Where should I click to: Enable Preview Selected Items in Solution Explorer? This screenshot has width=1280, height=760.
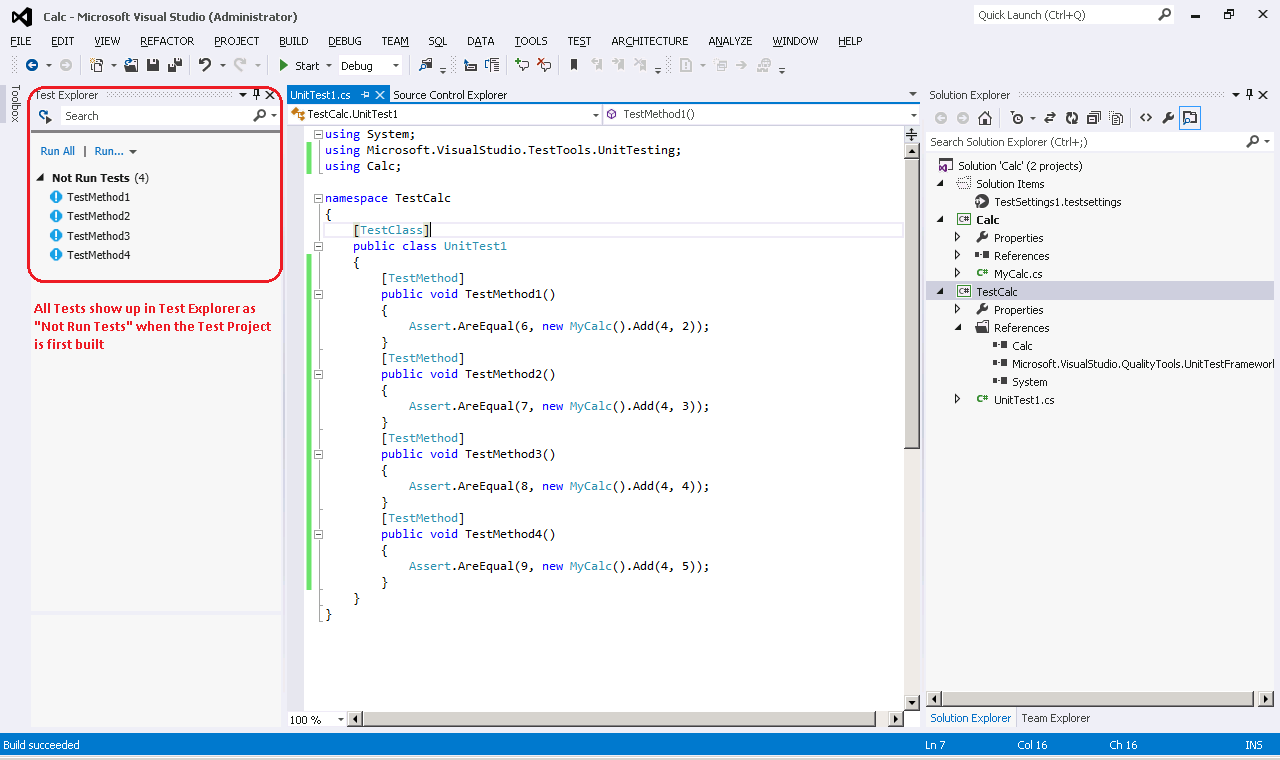(x=1114, y=117)
